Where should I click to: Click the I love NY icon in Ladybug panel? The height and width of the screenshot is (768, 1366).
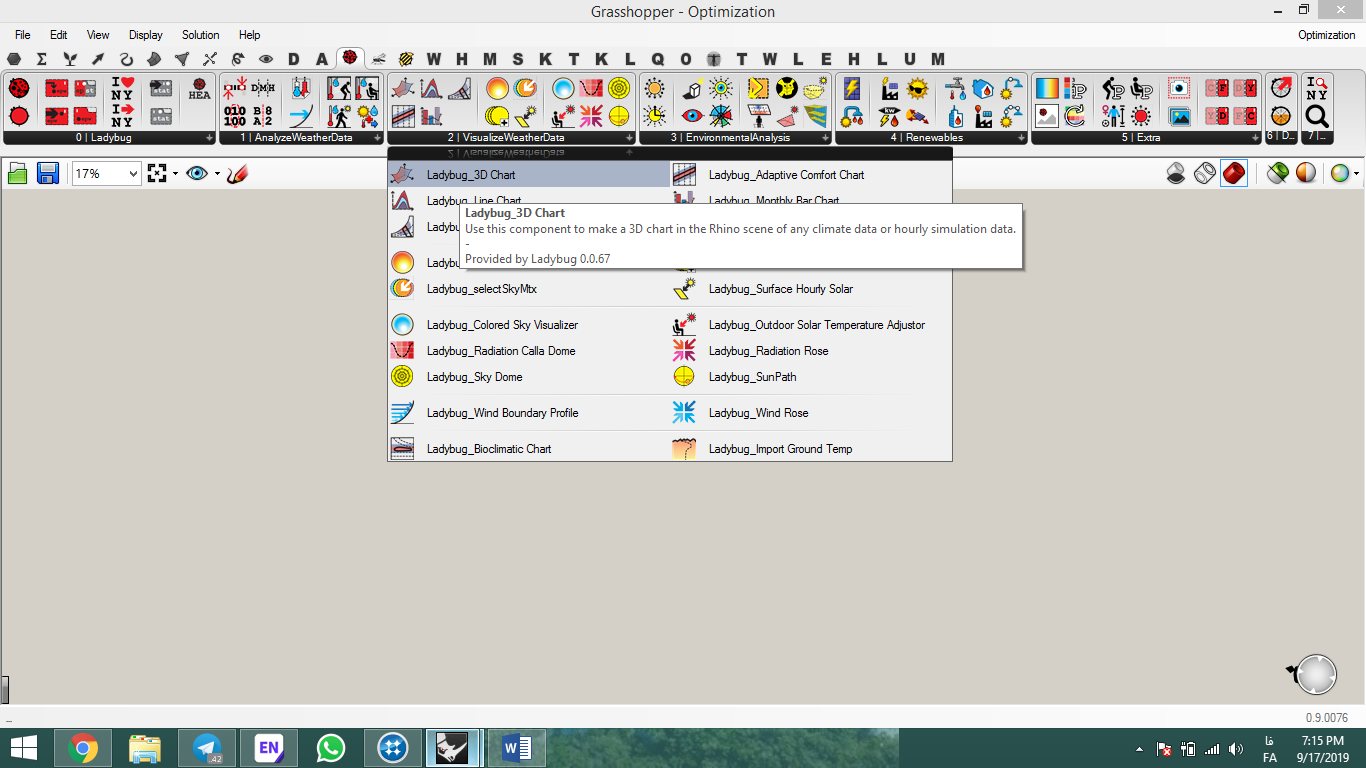122,89
